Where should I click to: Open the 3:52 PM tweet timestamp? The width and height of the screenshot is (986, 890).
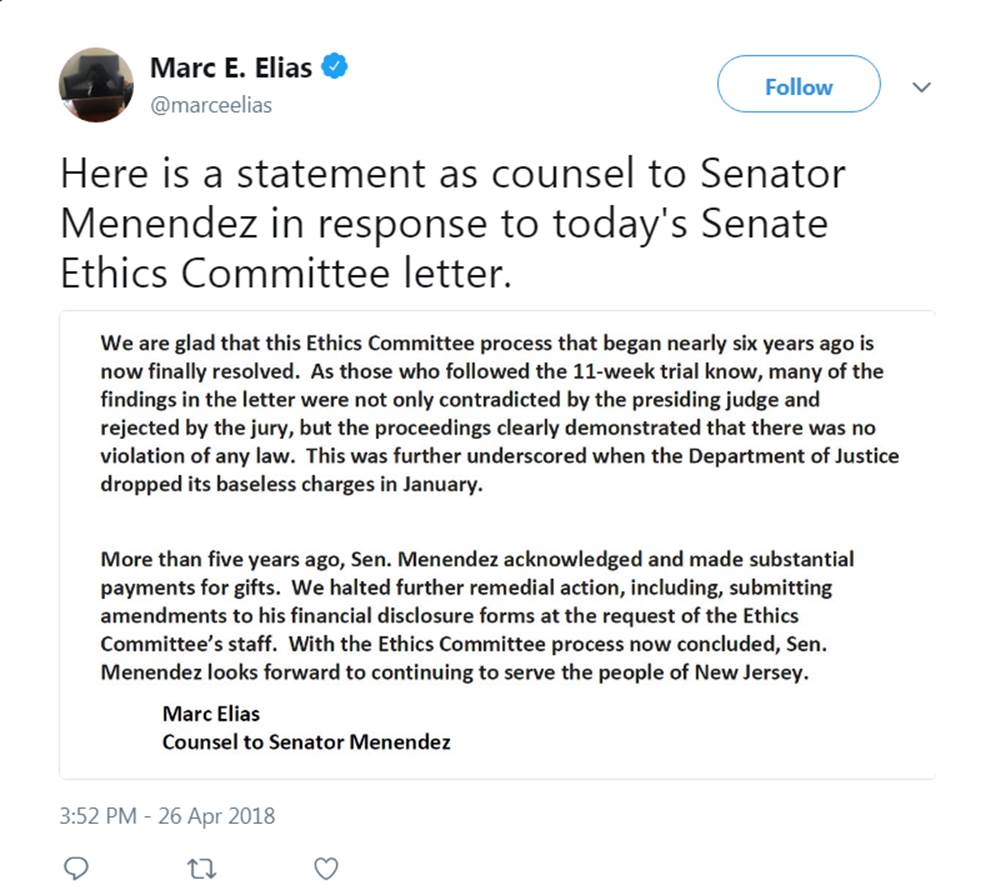[98, 816]
